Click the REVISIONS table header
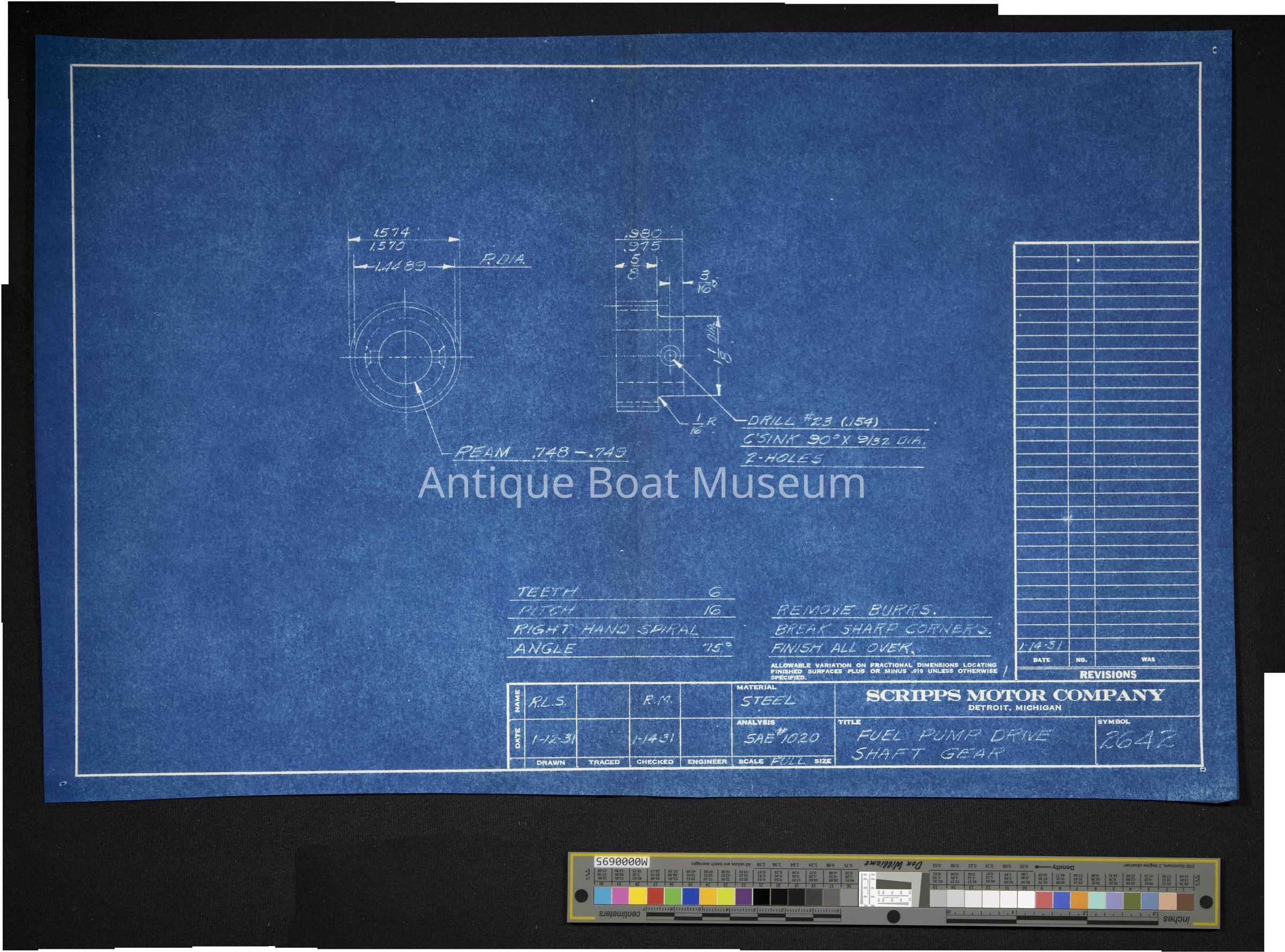The height and width of the screenshot is (952, 1285). pyautogui.click(x=1108, y=674)
